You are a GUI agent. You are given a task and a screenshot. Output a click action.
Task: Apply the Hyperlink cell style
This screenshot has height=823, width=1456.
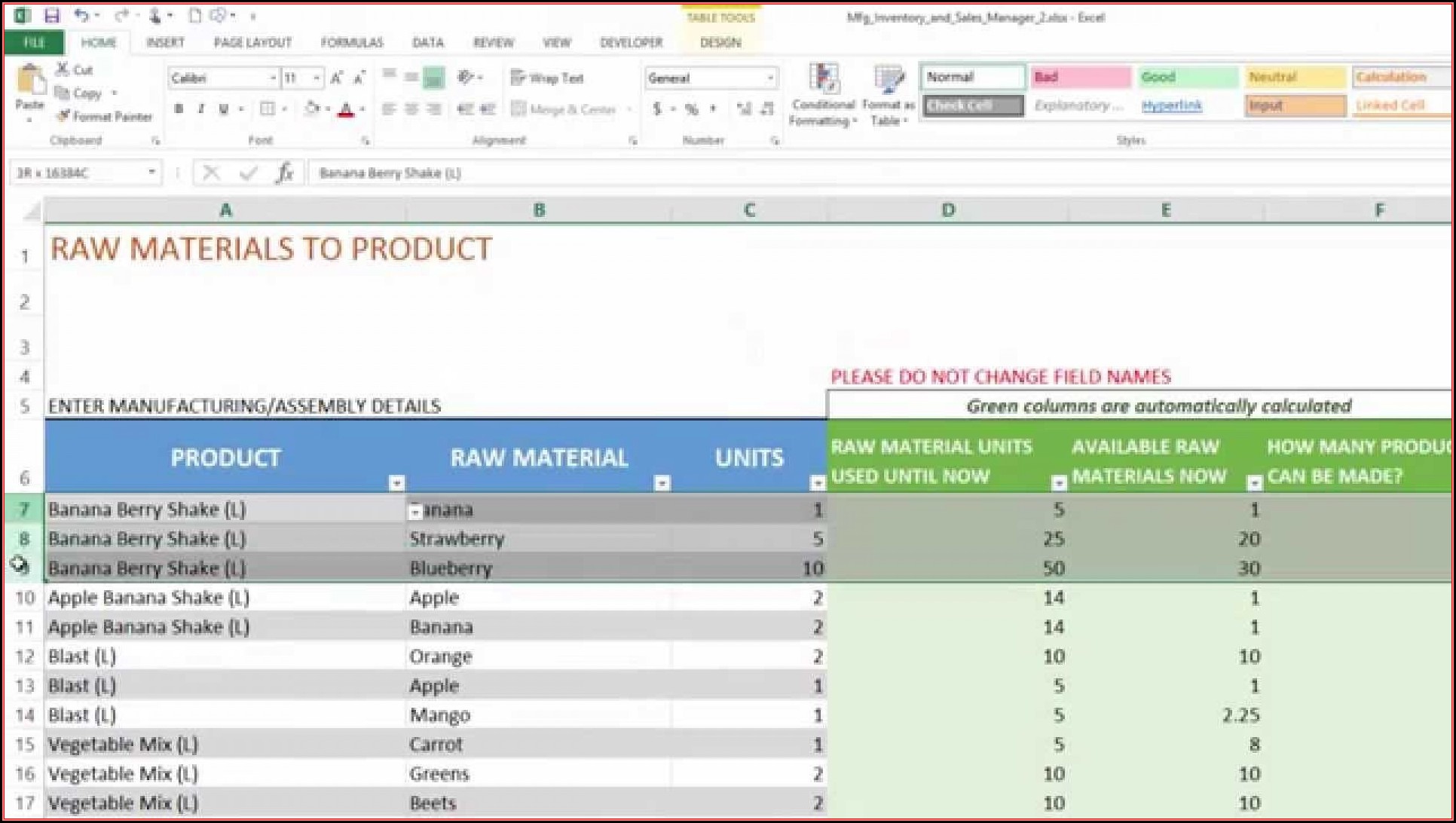[1171, 106]
